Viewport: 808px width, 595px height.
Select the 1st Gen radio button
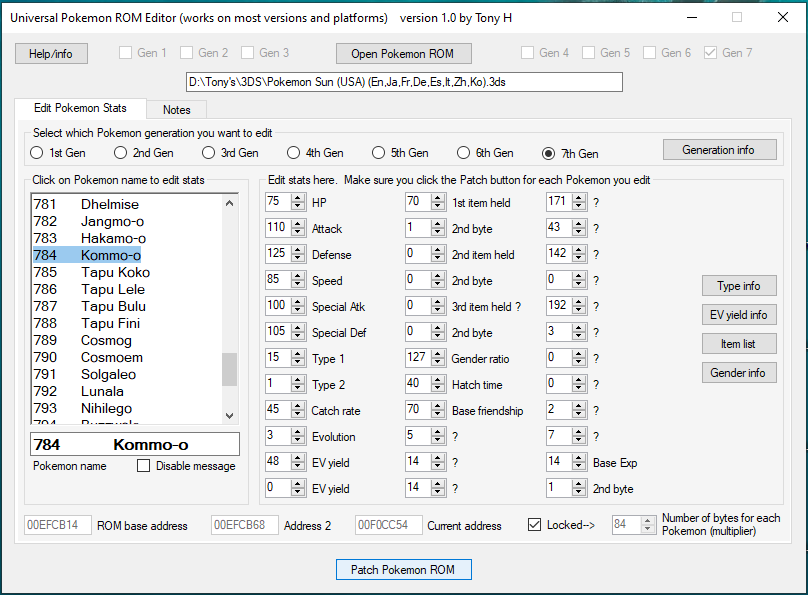[37, 153]
